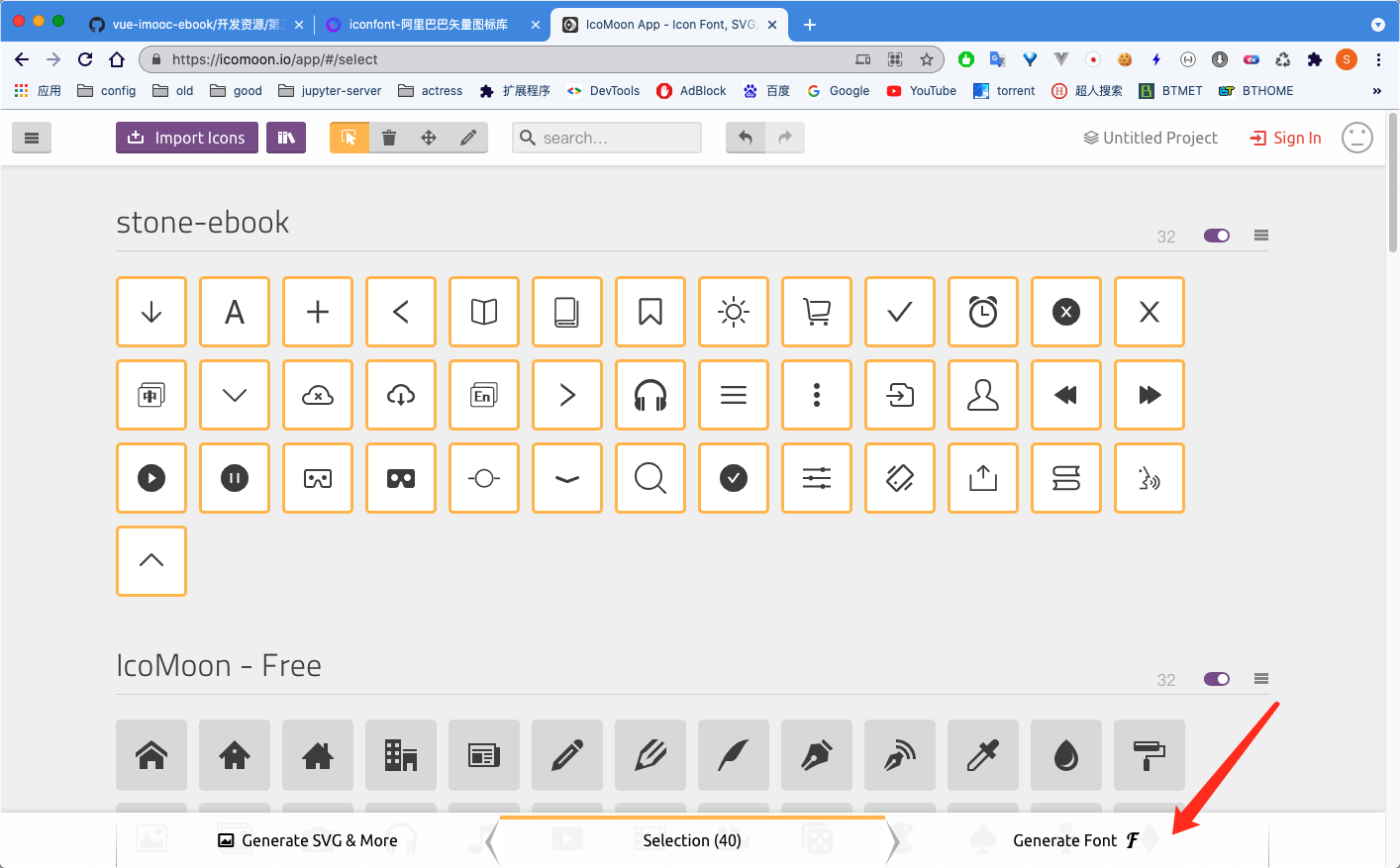Bookmark this page with star icon
This screenshot has height=868, width=1400.
pos(927,59)
